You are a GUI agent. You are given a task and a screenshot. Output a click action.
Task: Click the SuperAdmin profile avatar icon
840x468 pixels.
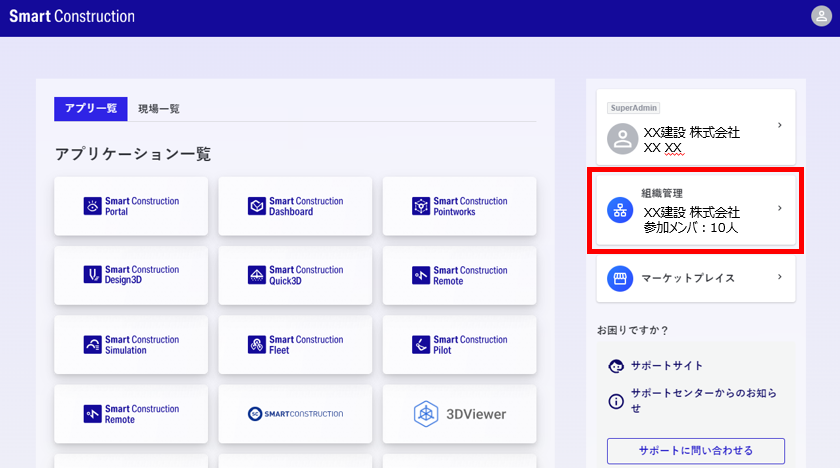click(622, 139)
